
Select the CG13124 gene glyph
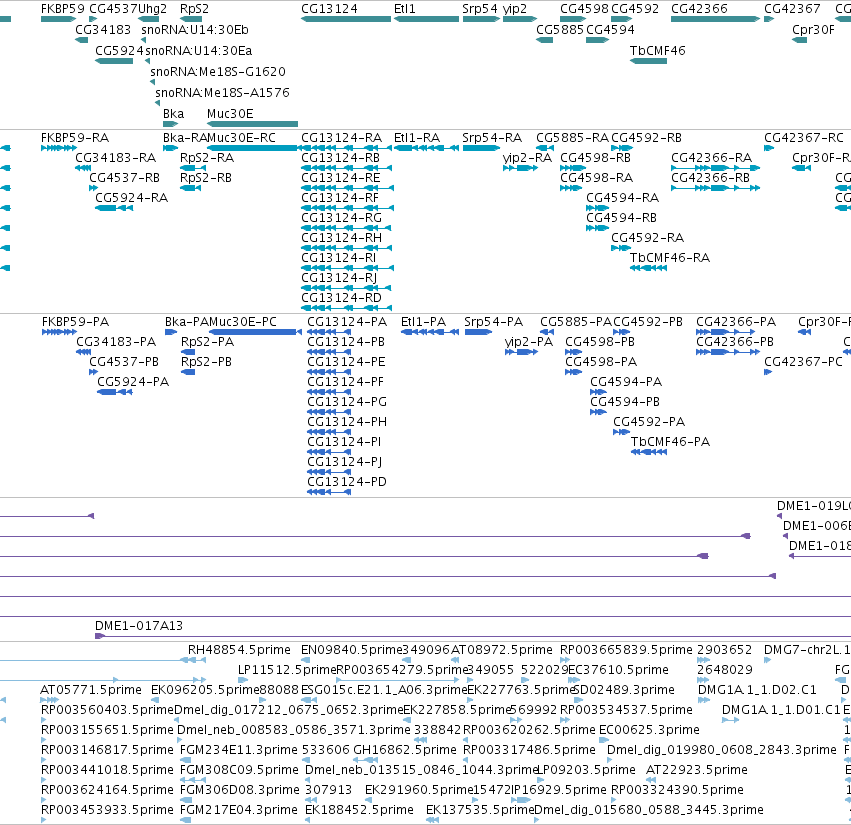[x=346, y=19]
